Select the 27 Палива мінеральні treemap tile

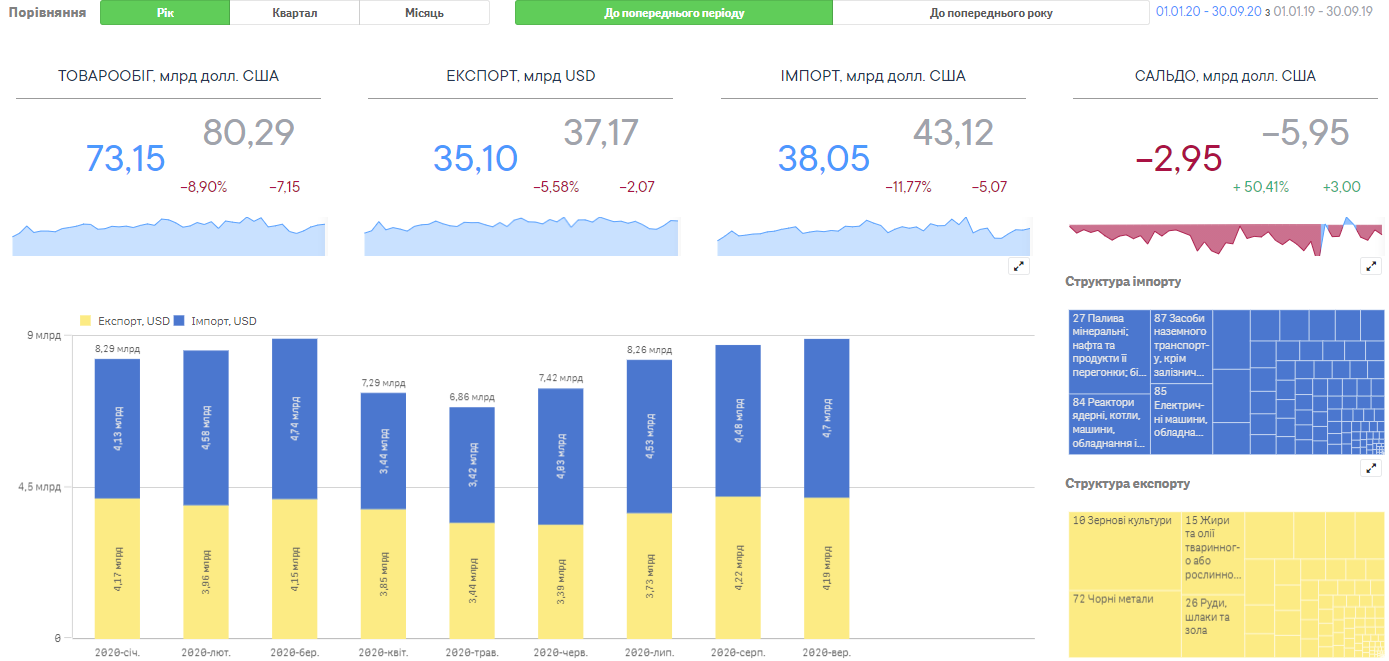[1109, 350]
